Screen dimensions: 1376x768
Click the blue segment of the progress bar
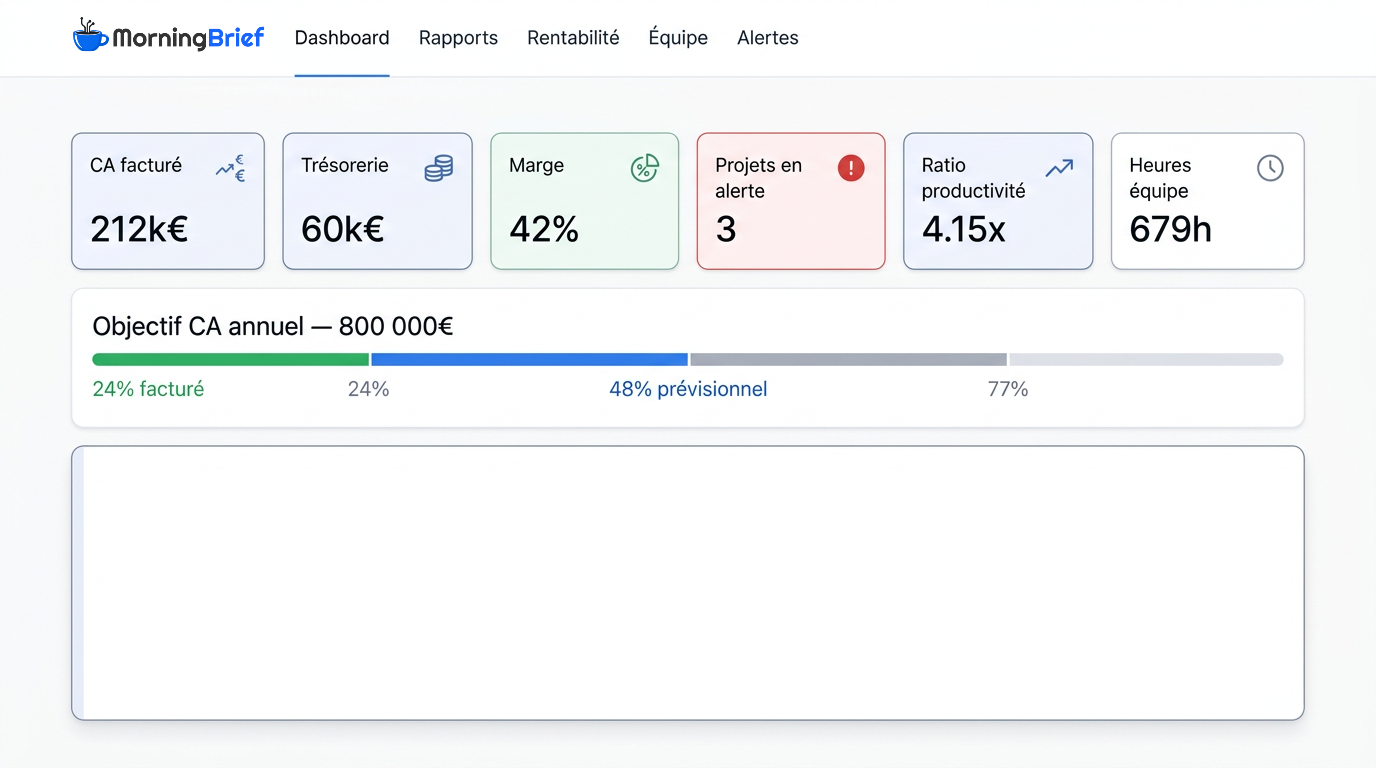[x=529, y=359]
